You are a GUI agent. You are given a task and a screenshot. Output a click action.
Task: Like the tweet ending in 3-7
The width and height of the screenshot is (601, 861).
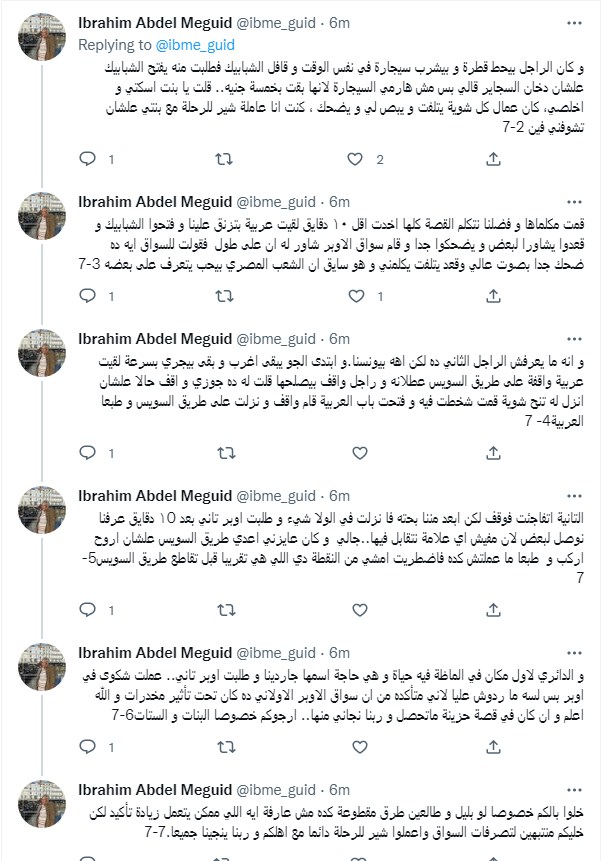358,295
